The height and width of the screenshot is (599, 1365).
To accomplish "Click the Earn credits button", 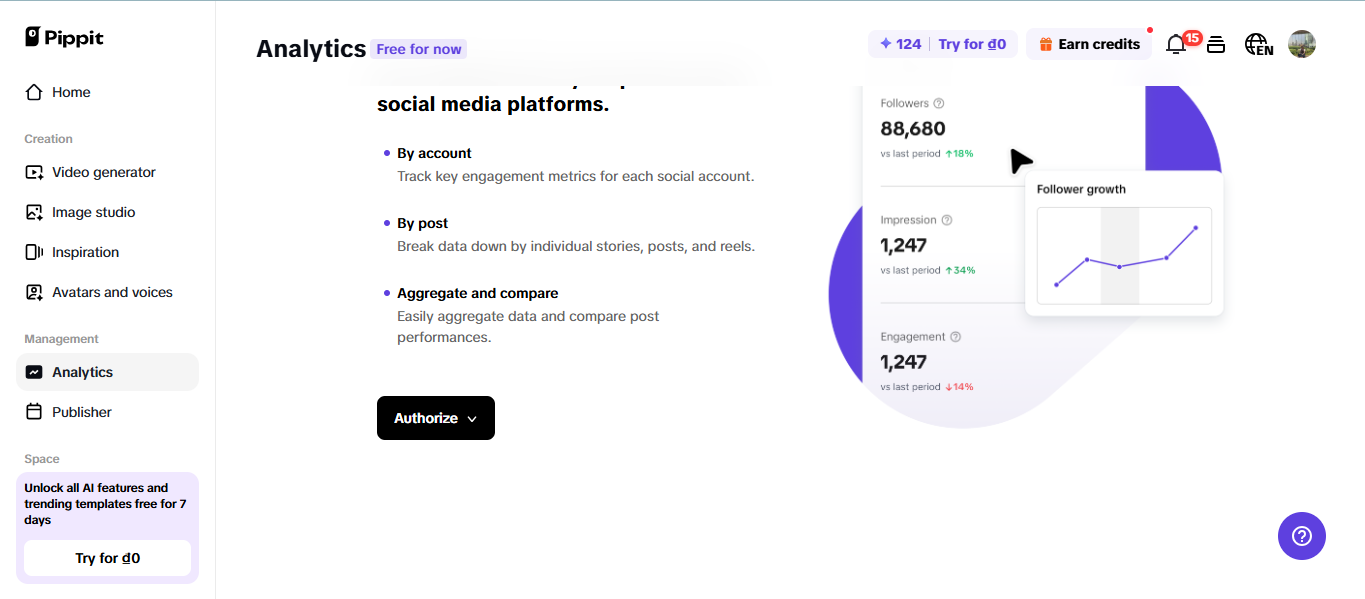I will [x=1089, y=43].
